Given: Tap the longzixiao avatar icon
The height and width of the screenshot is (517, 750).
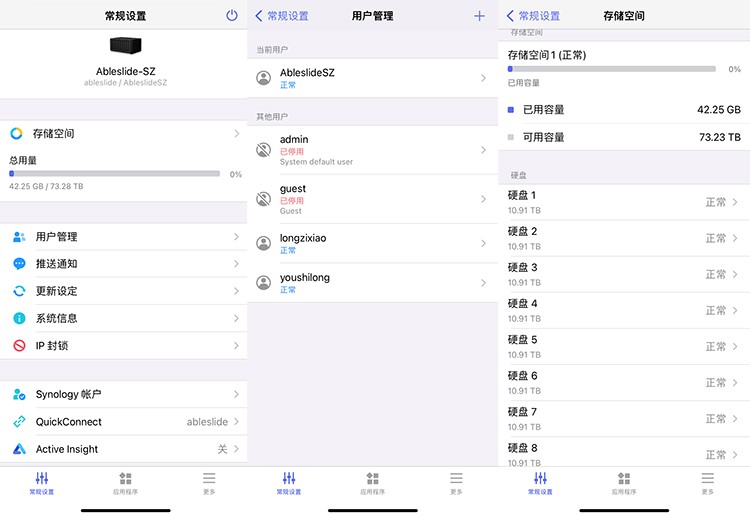Looking at the screenshot, I should point(264,243).
